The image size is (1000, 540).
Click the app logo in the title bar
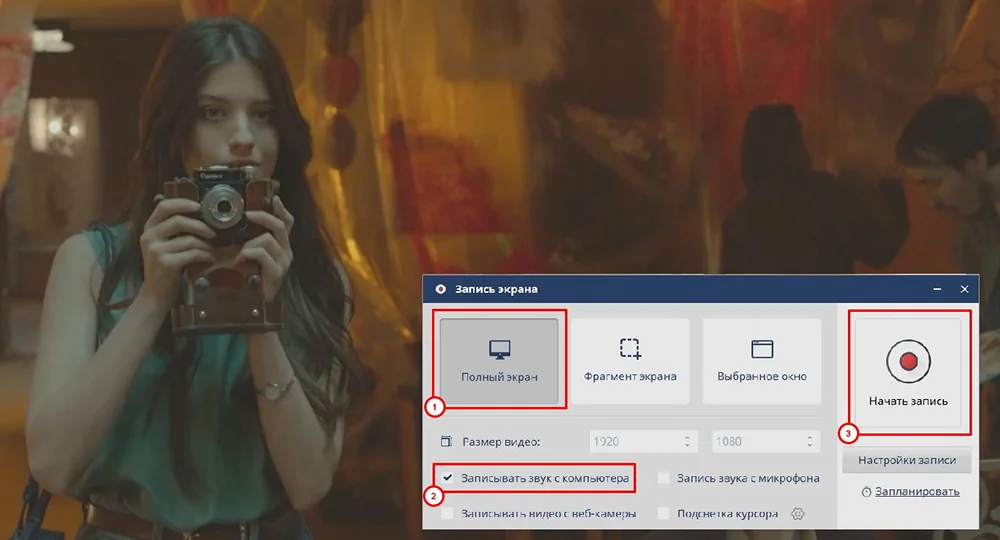439,289
